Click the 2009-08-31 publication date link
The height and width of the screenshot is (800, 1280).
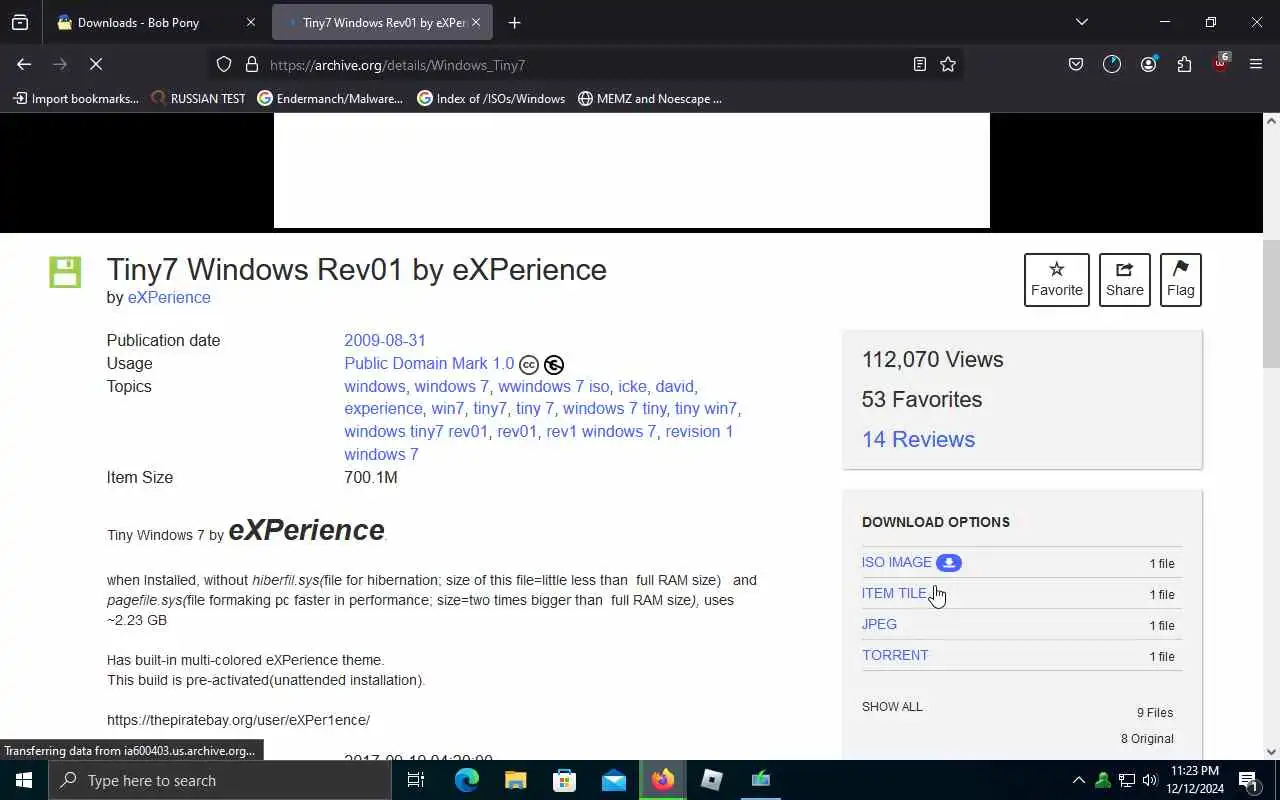point(385,340)
